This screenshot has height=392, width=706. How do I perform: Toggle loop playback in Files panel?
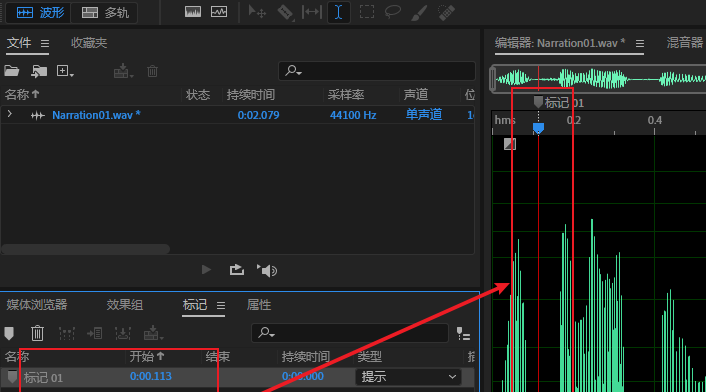[236, 270]
